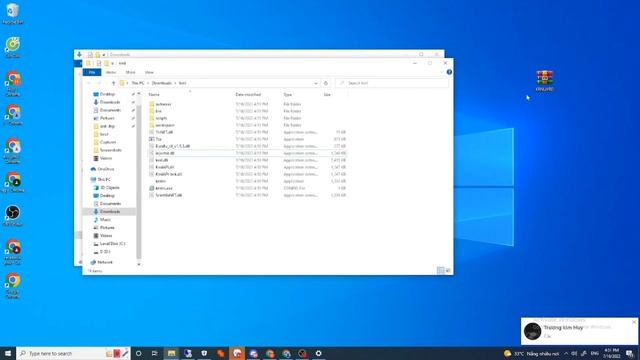Click the Back navigation arrow in Explorer
The image size is (640, 360).
click(x=89, y=83)
